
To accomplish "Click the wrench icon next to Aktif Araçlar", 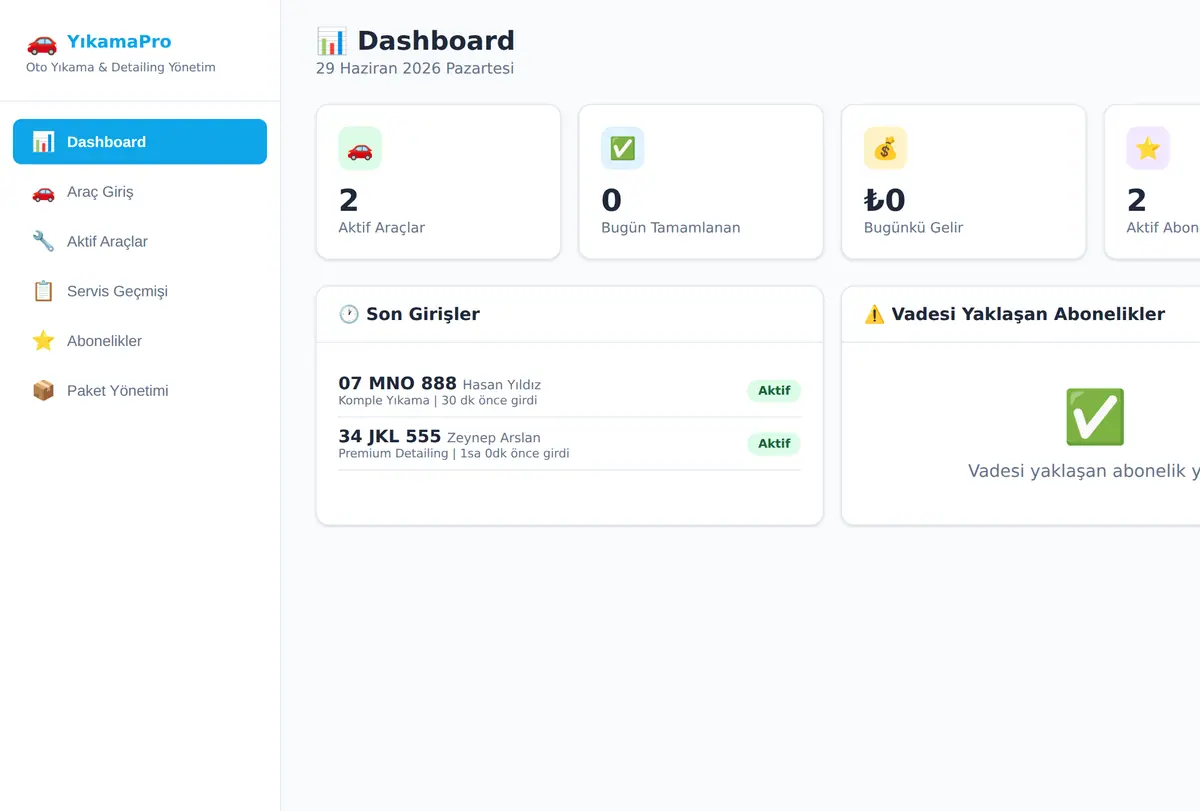I will (x=43, y=241).
